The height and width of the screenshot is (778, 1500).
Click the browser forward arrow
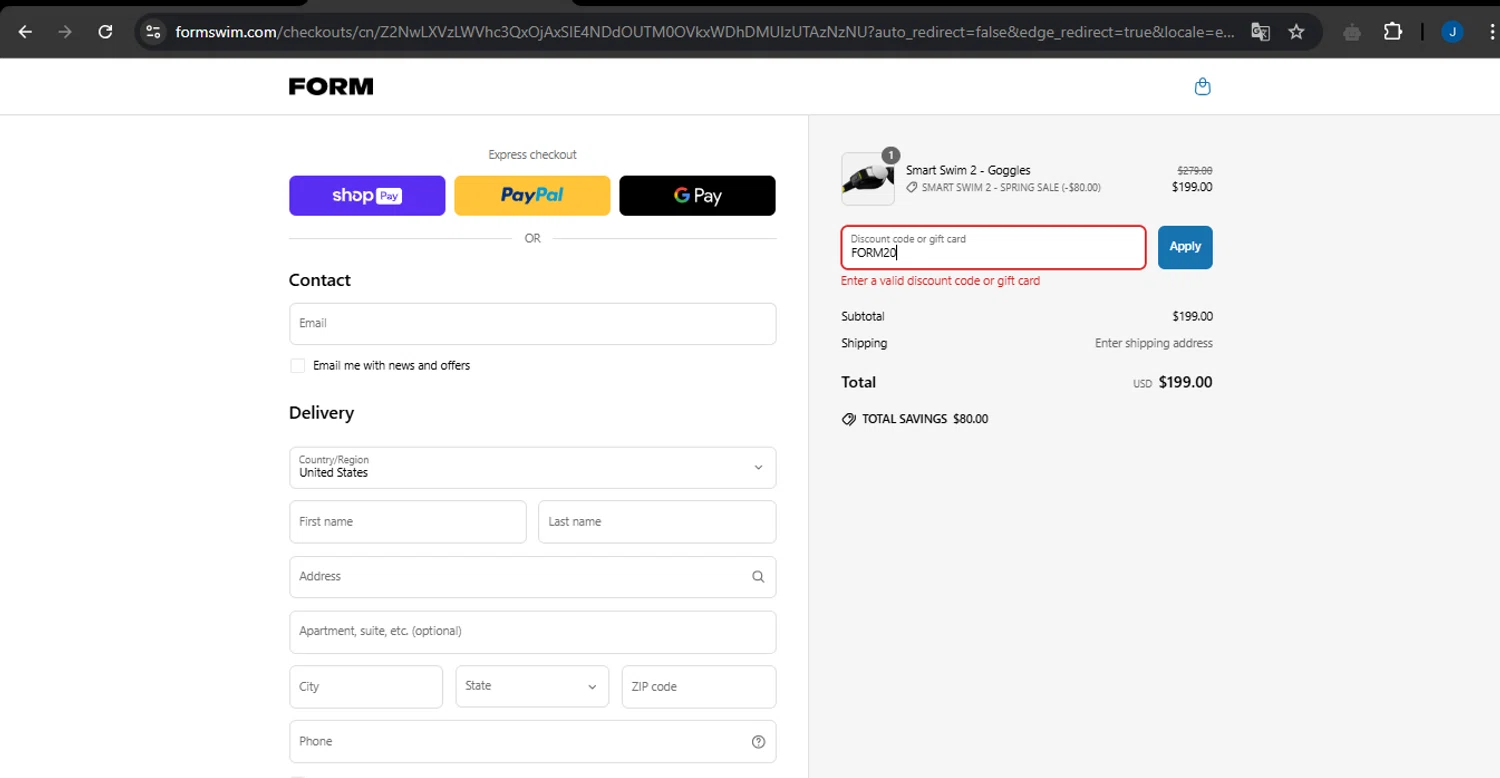65,32
